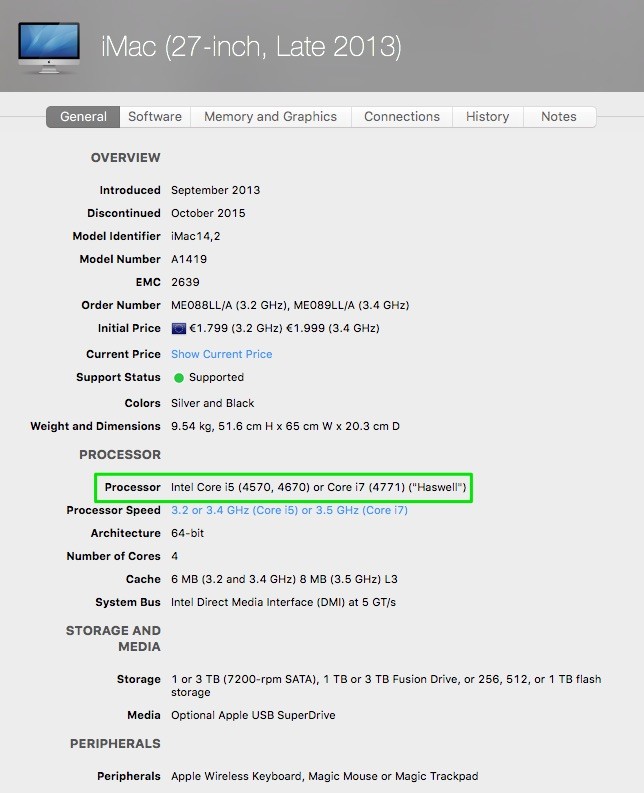Select the Silver and Black colors value

click(x=212, y=403)
